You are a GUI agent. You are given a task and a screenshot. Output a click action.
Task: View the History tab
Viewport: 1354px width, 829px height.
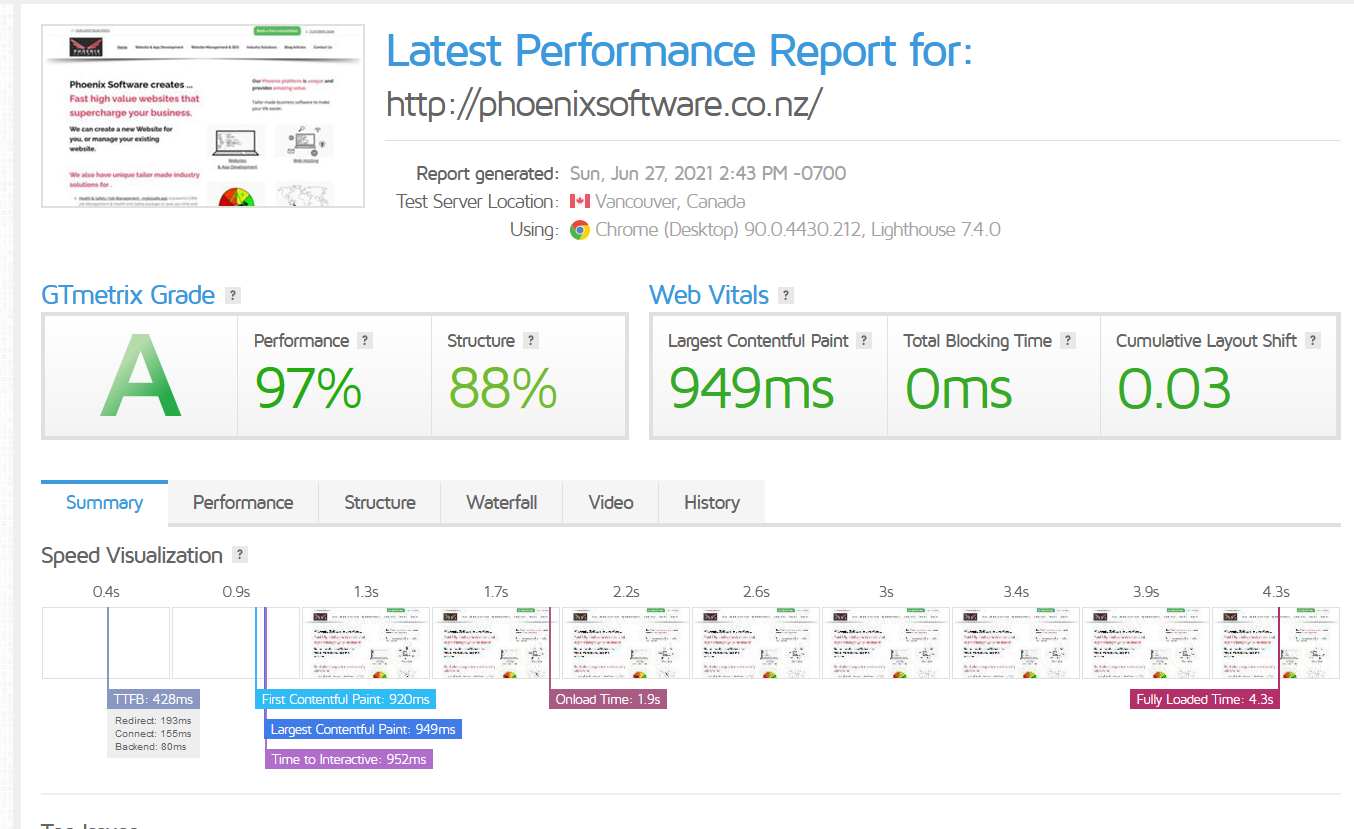coord(712,502)
